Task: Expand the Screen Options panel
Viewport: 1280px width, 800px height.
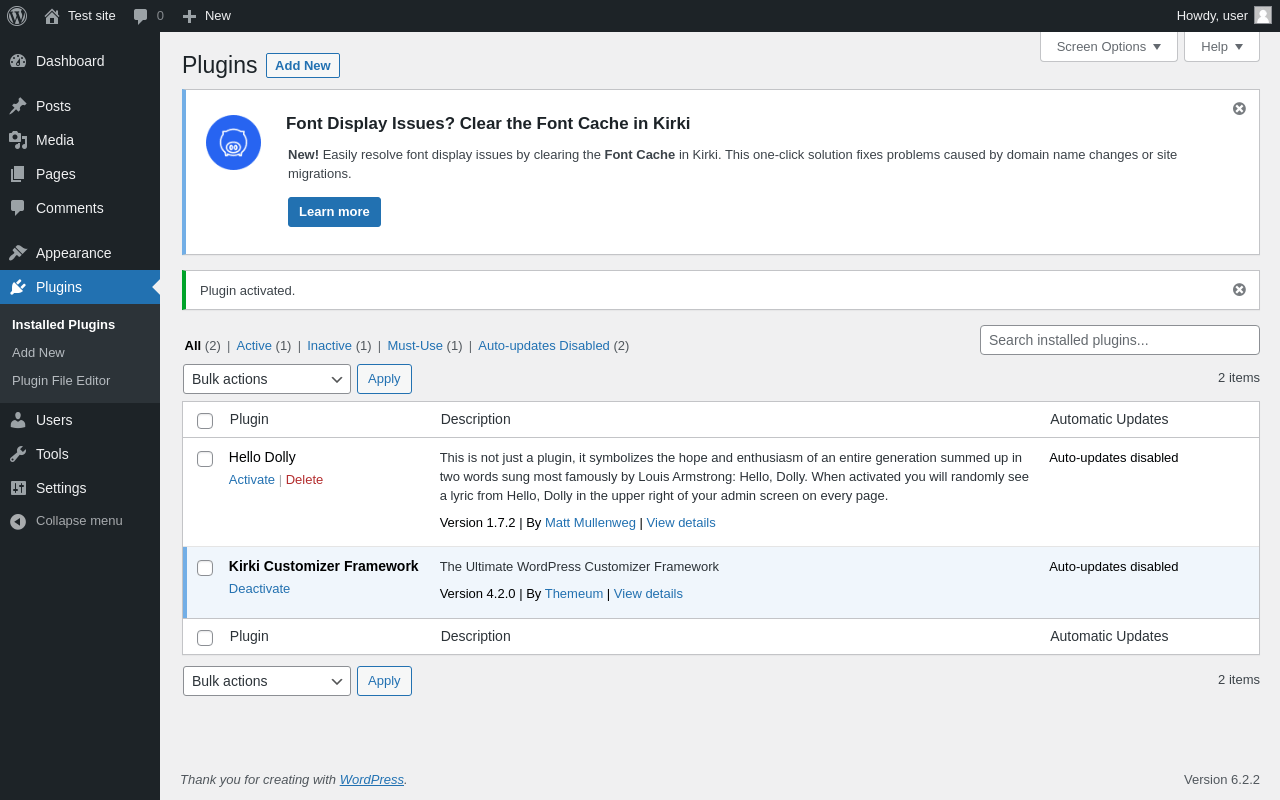Action: tap(1108, 46)
